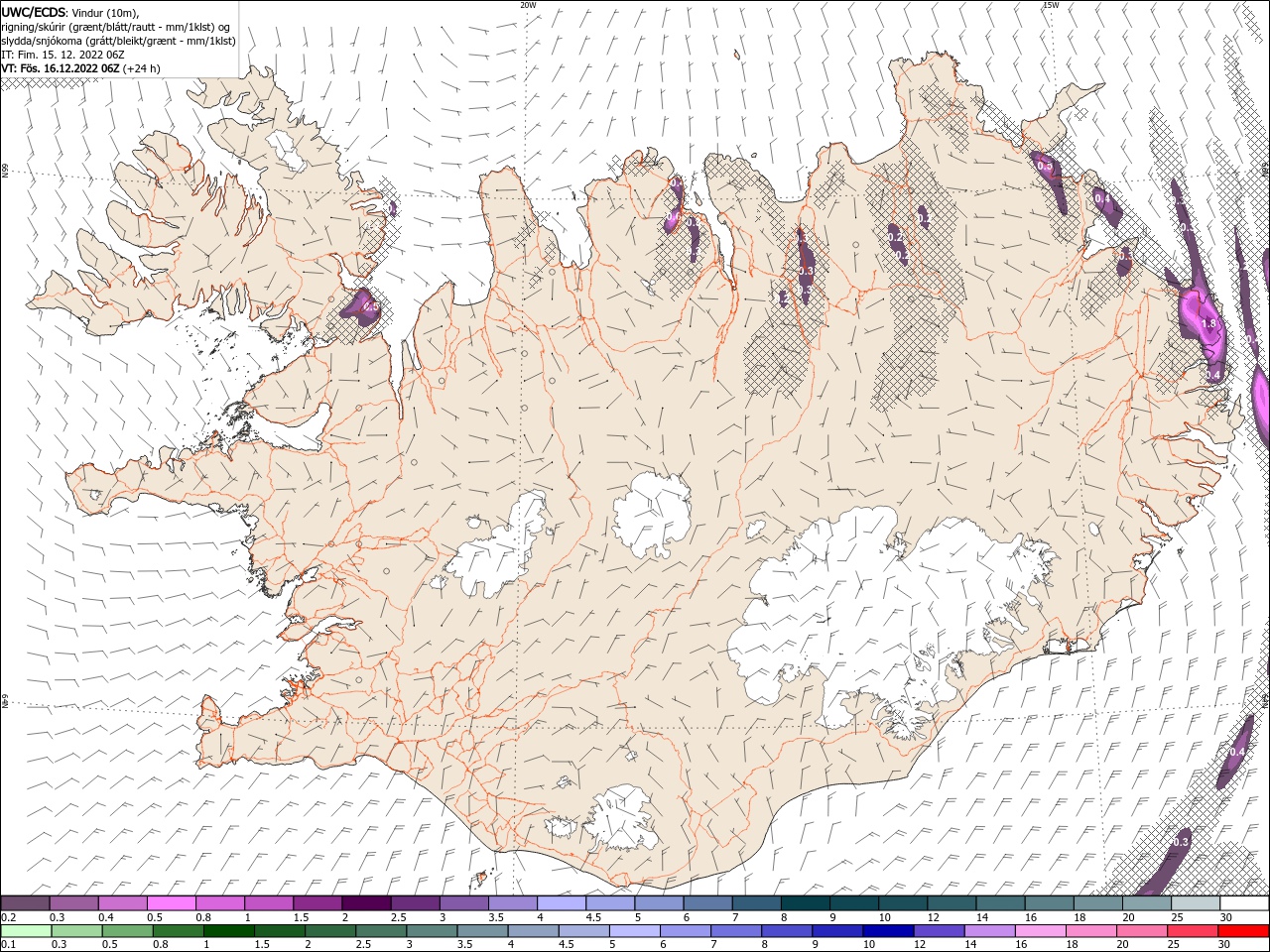Click the '15W' longitude label
Viewport: 1270px width, 952px height.
(x=1051, y=5)
